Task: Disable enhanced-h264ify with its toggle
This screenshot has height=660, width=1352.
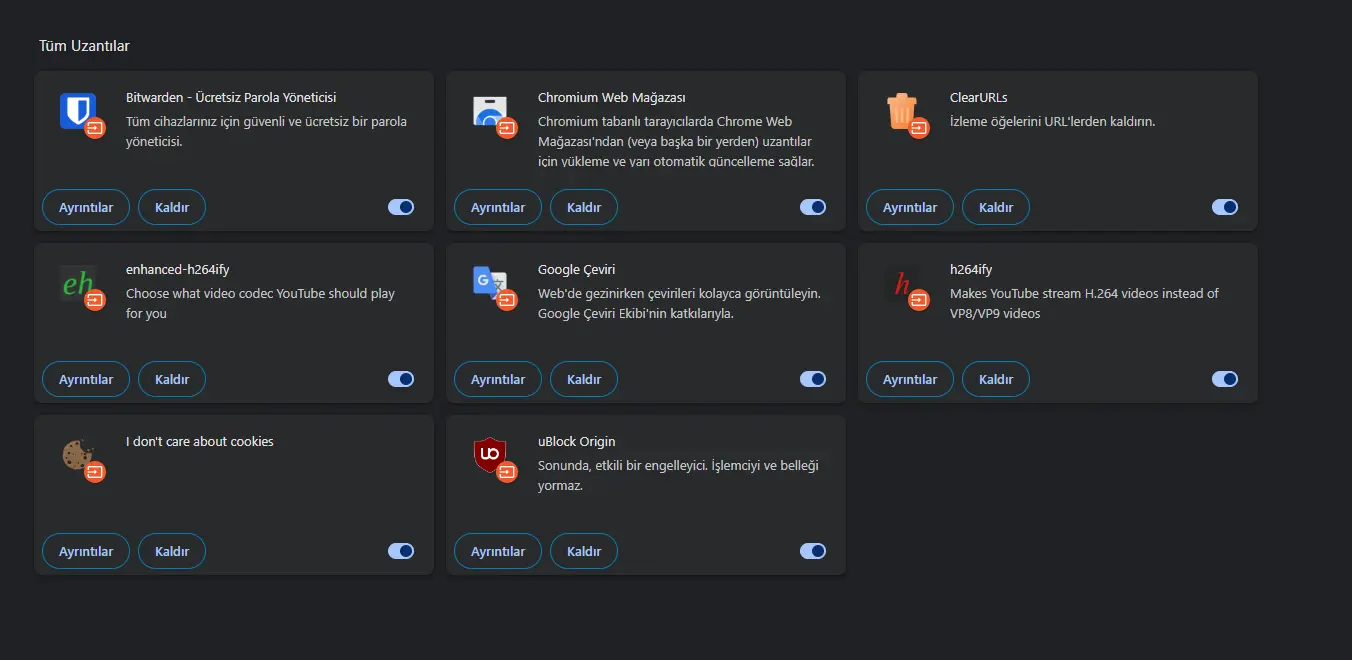Action: click(401, 379)
